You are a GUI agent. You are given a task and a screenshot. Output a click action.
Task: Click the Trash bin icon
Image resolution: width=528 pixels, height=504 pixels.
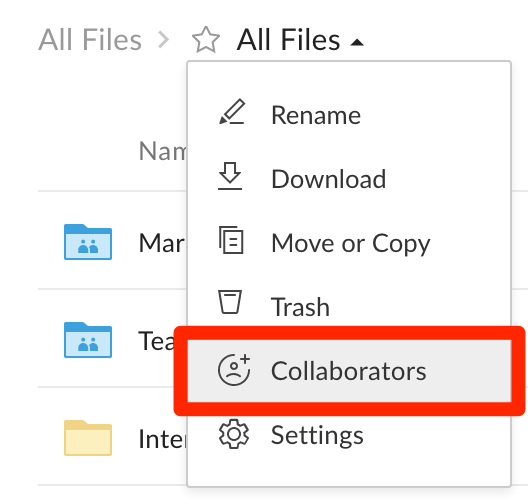(230, 302)
